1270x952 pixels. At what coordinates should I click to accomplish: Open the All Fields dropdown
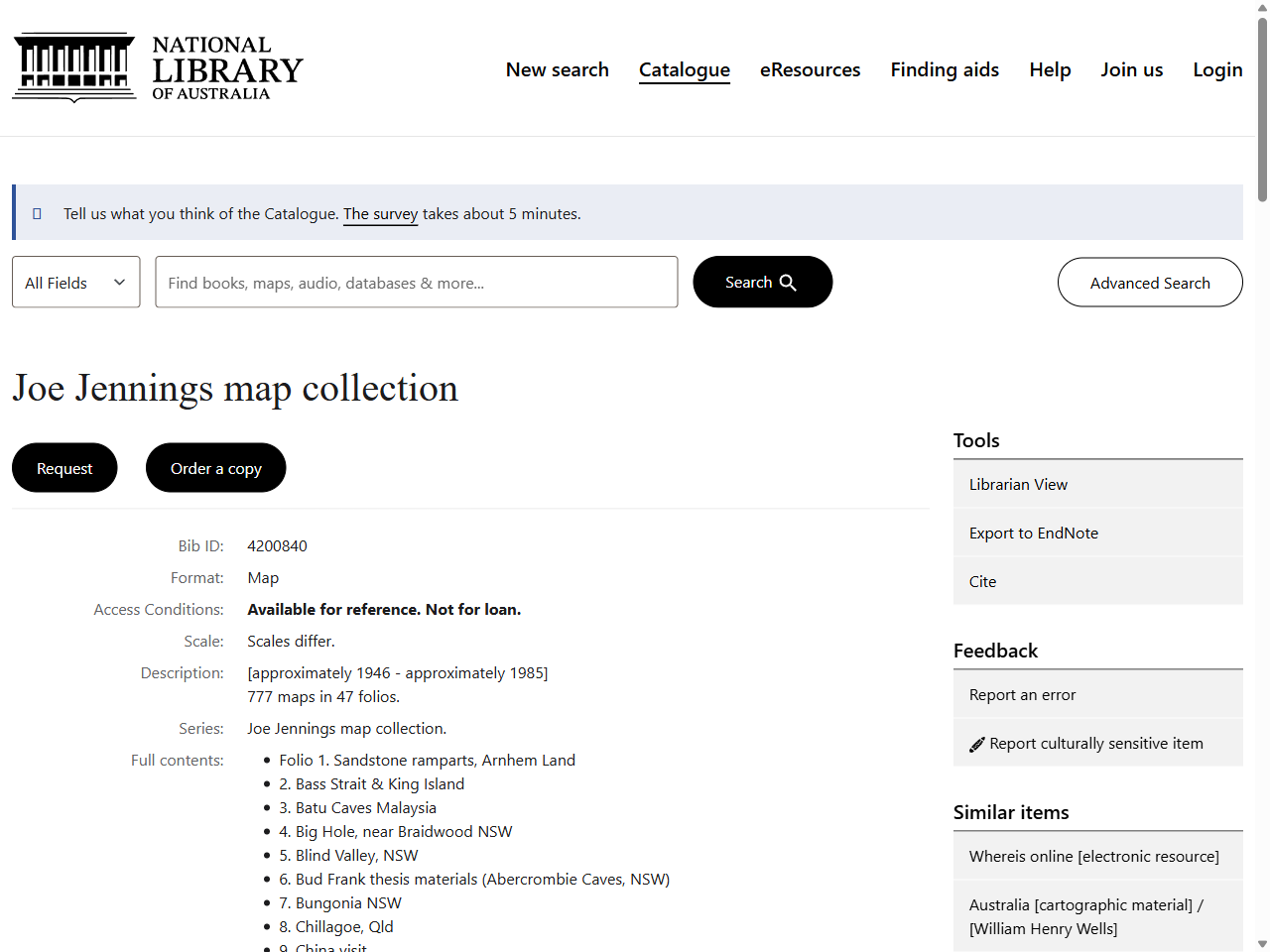[75, 282]
